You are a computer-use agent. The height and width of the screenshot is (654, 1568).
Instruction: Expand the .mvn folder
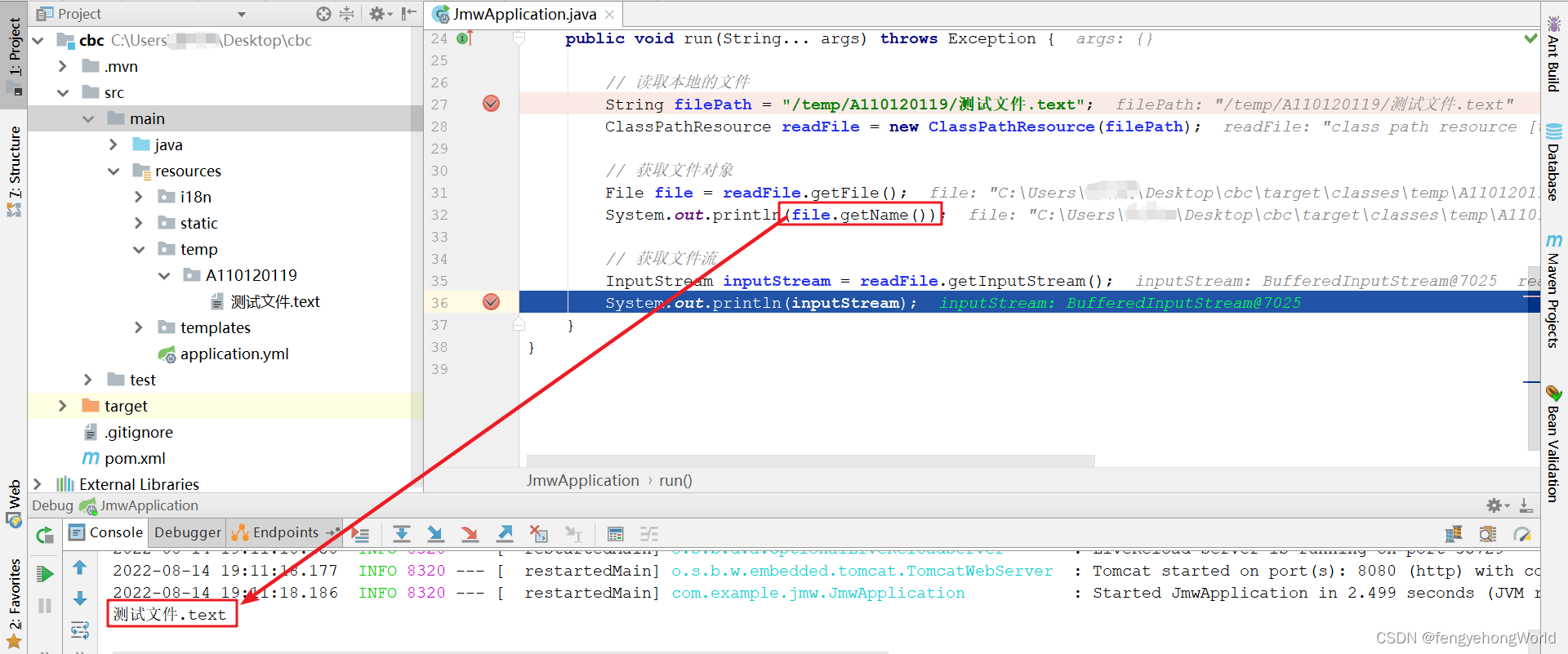click(x=63, y=66)
